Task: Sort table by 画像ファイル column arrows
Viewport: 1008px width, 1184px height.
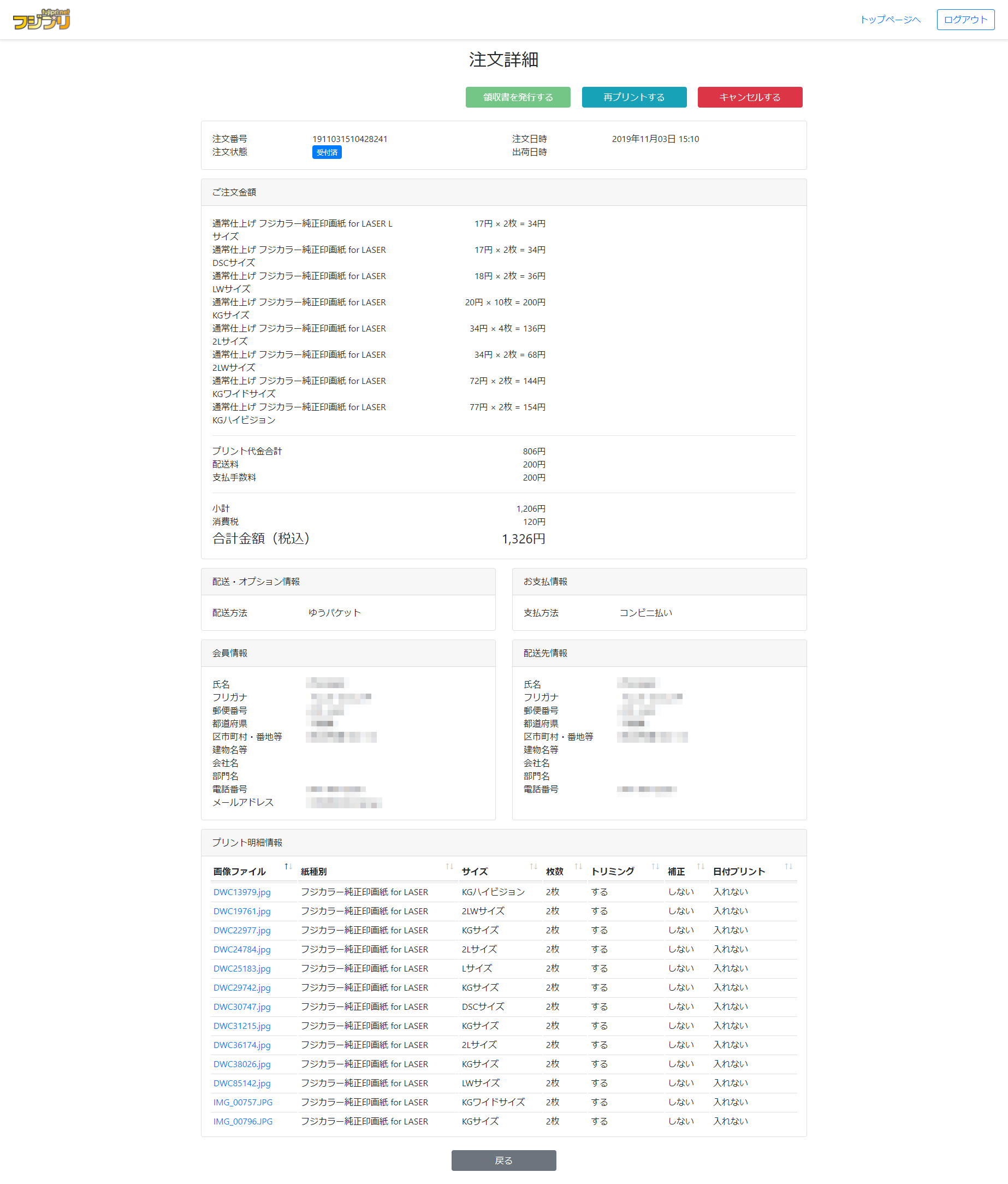Action: (288, 867)
